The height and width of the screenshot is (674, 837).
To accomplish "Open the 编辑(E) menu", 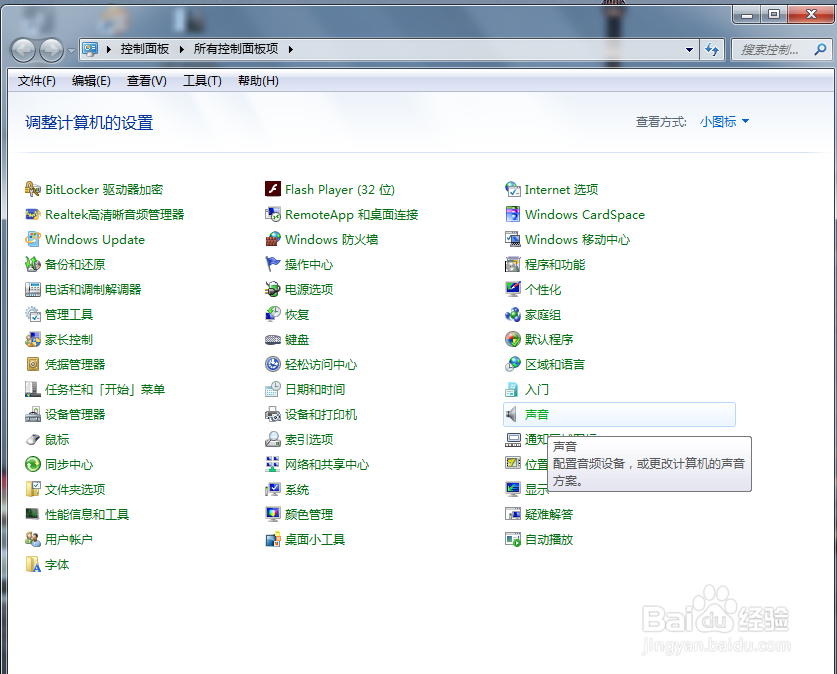I will click(91, 81).
